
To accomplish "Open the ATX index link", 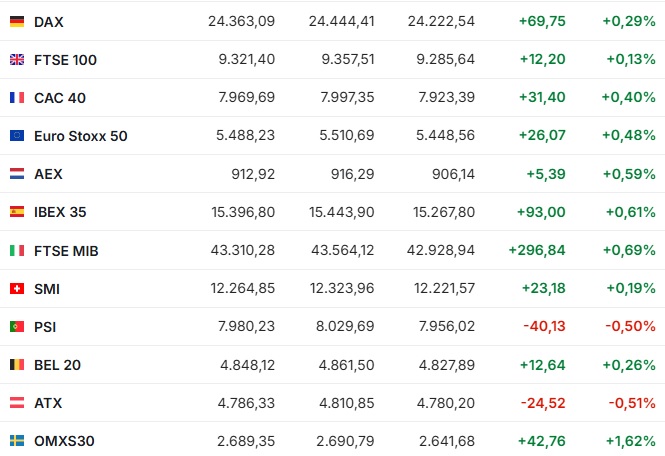I will 48,403.
